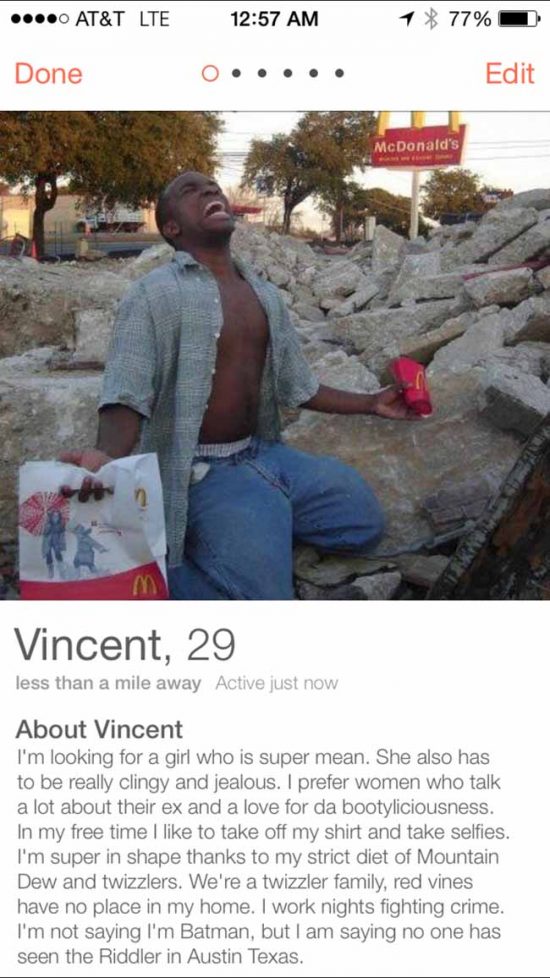The image size is (550, 978).
Task: Go to the last photo page dot
Action: pyautogui.click(x=339, y=74)
